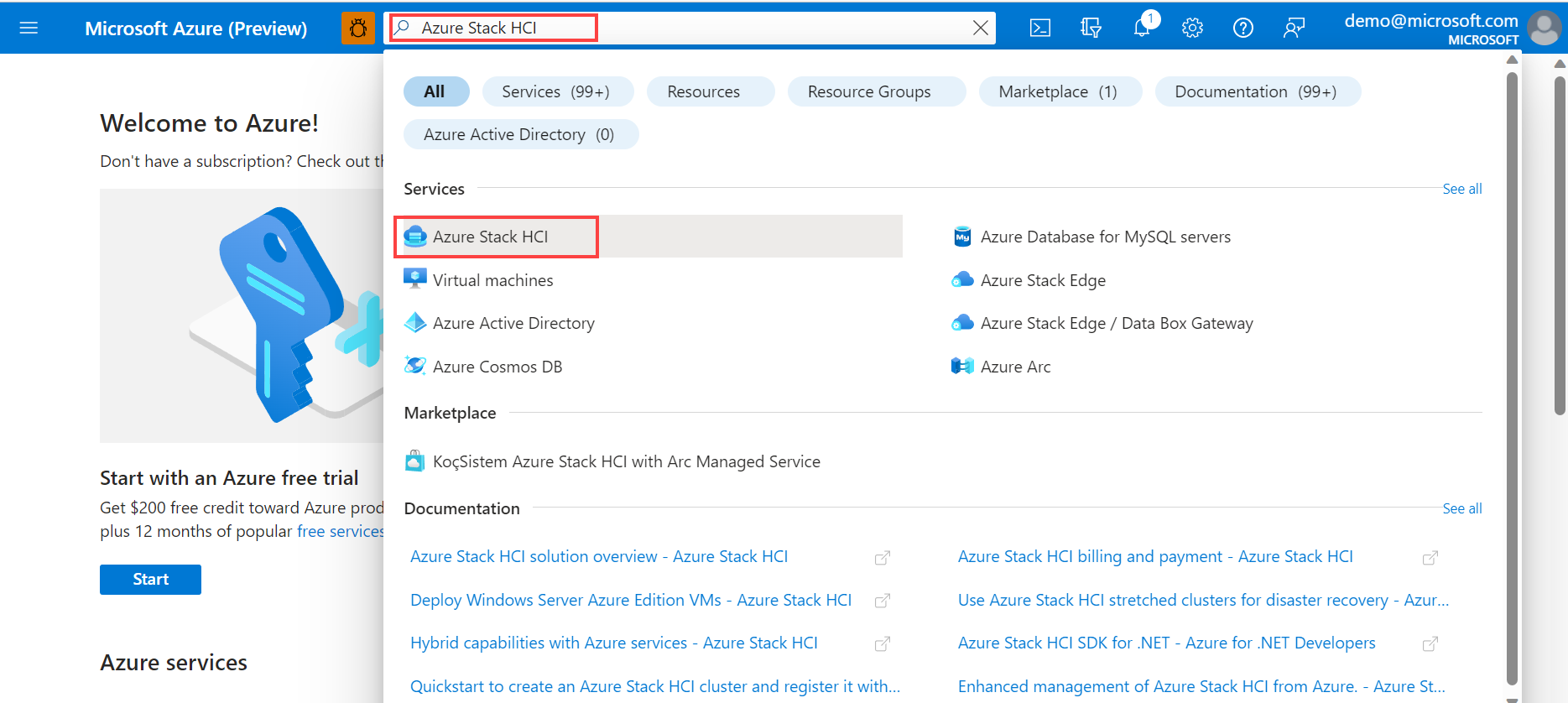Click the Azure Active Directory diamond icon
Image resolution: width=1568 pixels, height=703 pixels.
click(x=414, y=322)
